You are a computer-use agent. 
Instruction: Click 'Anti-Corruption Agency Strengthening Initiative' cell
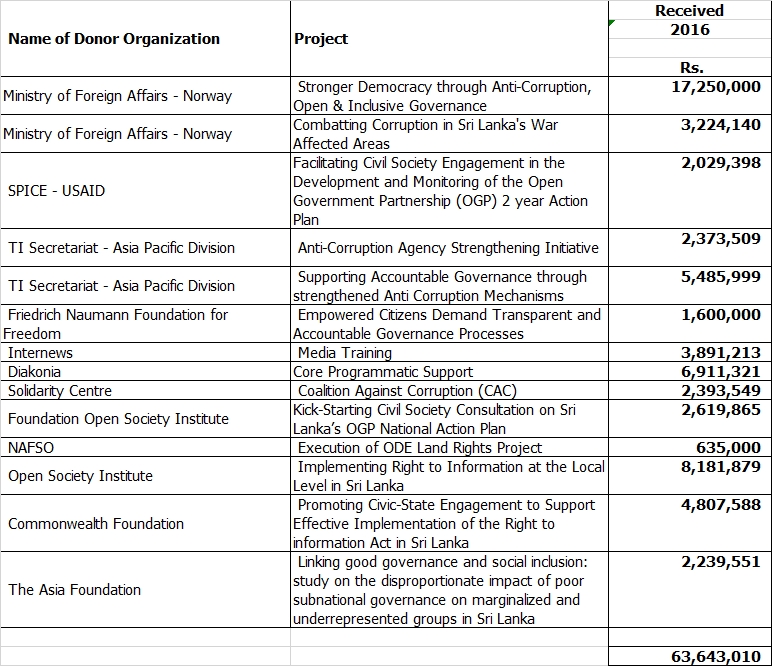pos(449,248)
